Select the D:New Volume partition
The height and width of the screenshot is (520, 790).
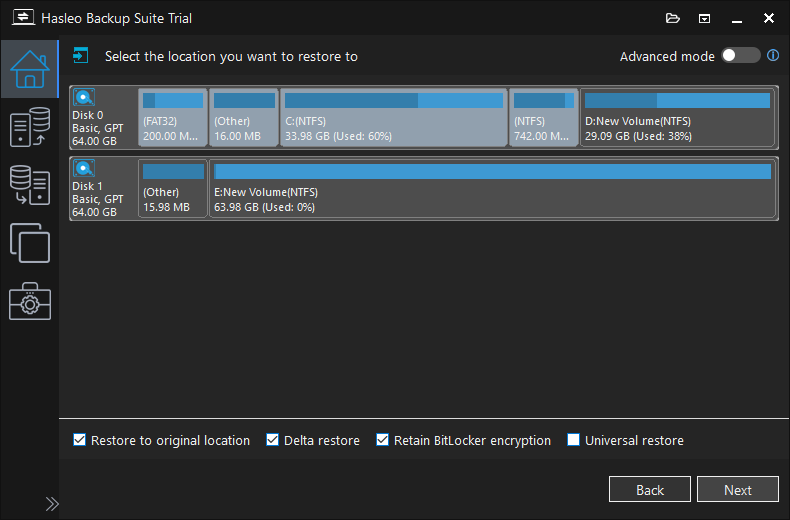(677, 117)
